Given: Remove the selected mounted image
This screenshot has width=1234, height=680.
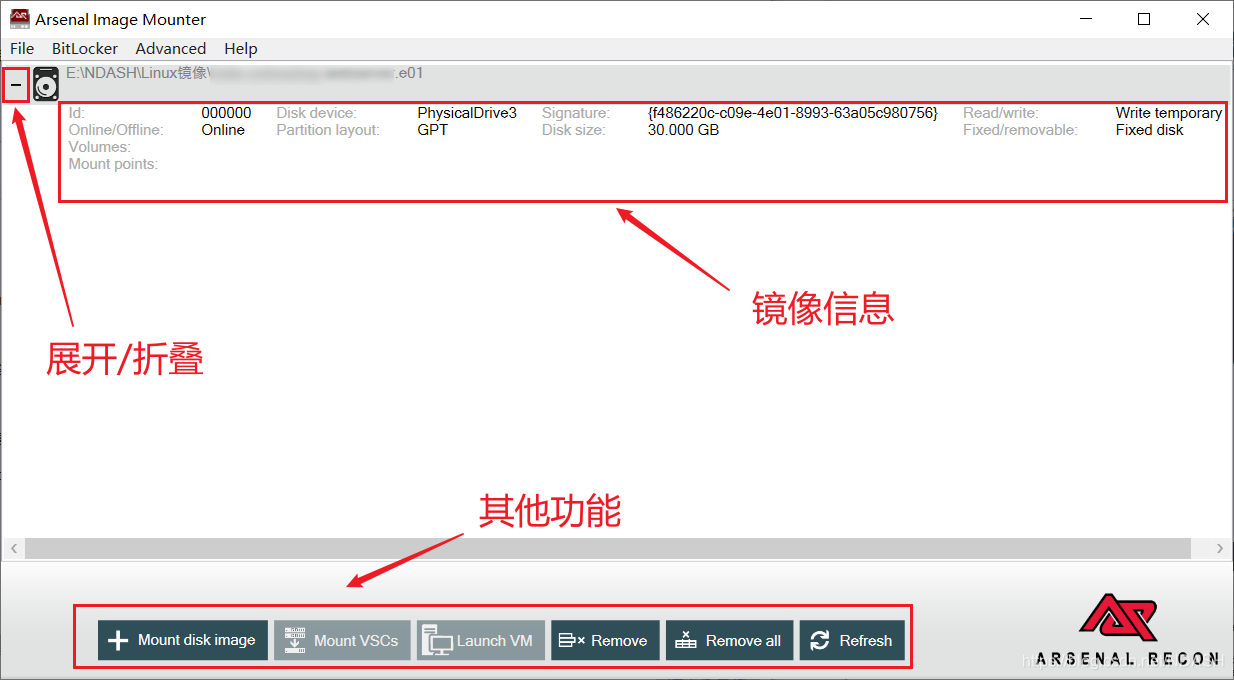Looking at the screenshot, I should (605, 640).
